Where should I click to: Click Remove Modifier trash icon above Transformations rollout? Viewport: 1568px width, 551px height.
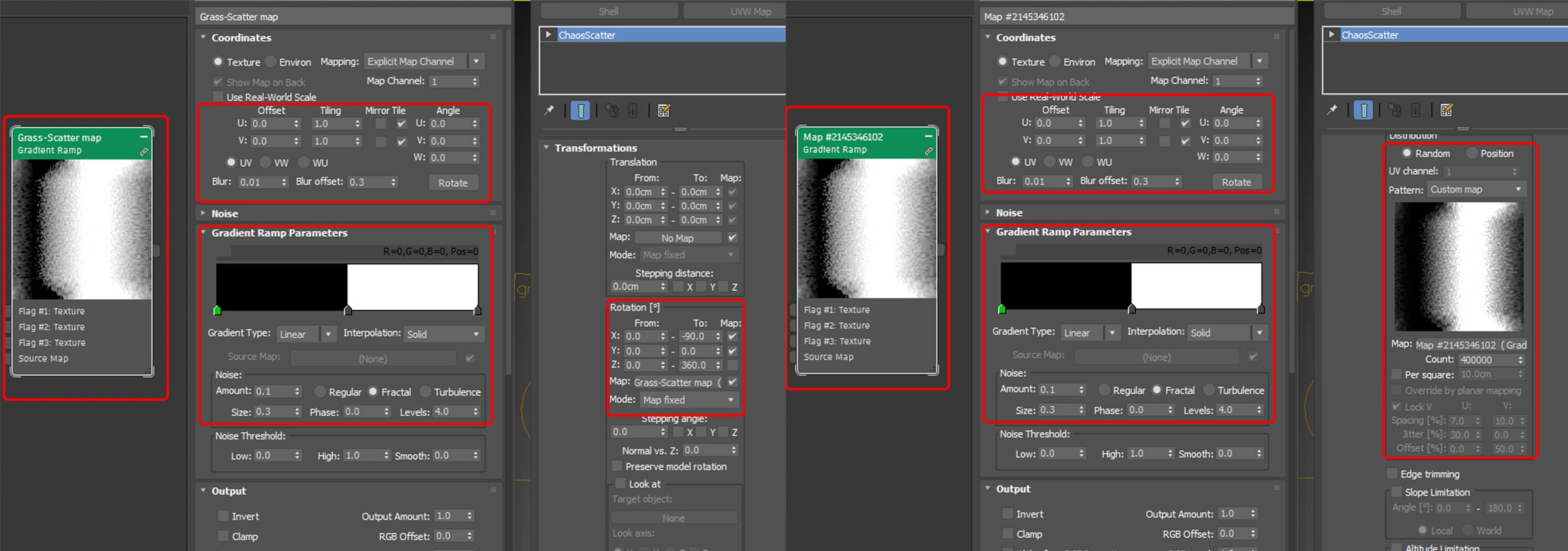coord(633,110)
